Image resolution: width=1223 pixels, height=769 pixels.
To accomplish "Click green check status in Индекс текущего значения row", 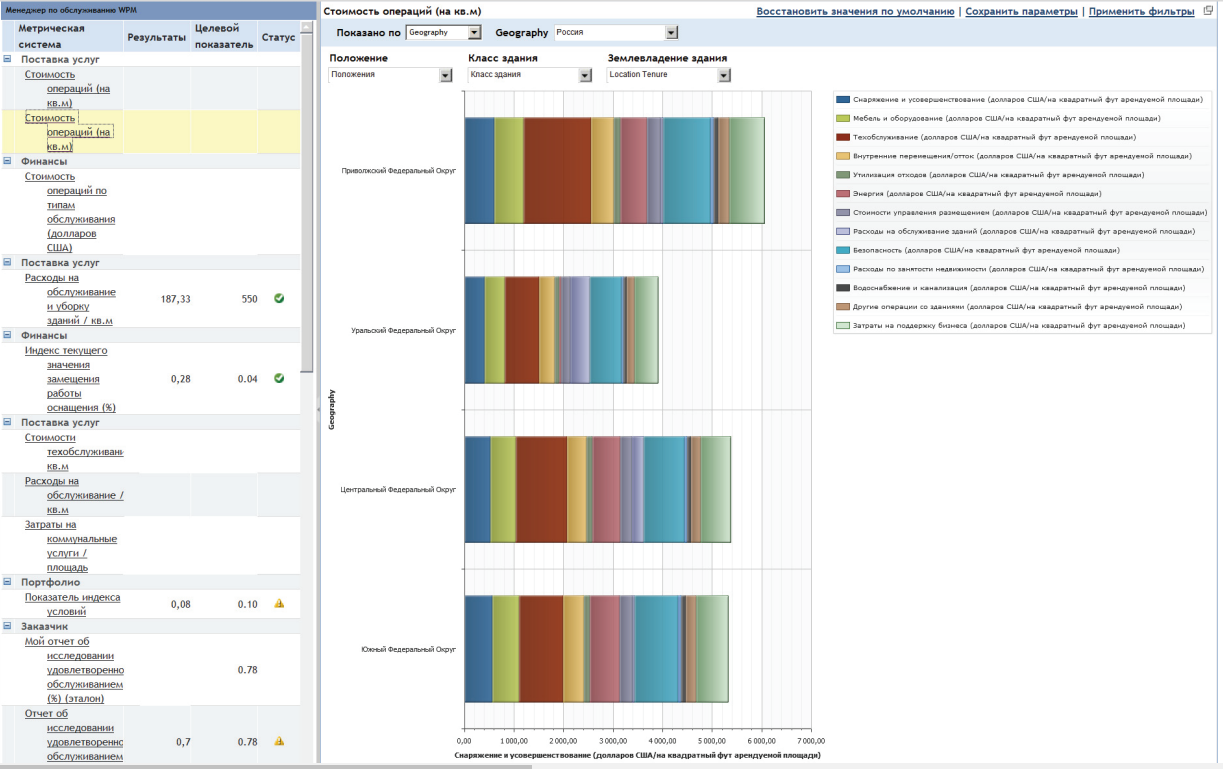I will [x=279, y=378].
